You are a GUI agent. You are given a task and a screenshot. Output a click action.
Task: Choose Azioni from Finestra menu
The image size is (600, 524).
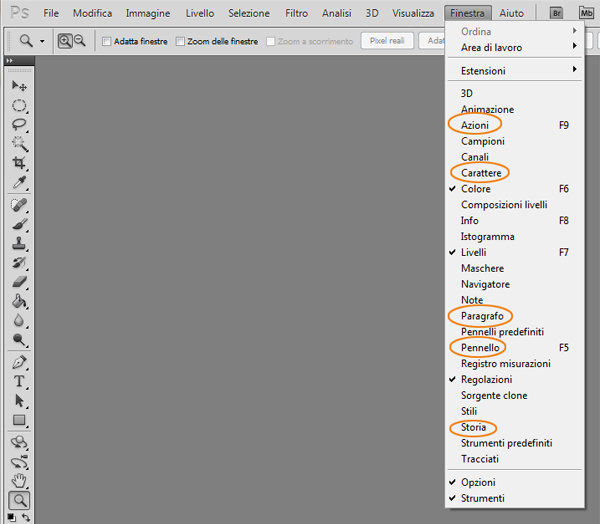coord(515,125)
